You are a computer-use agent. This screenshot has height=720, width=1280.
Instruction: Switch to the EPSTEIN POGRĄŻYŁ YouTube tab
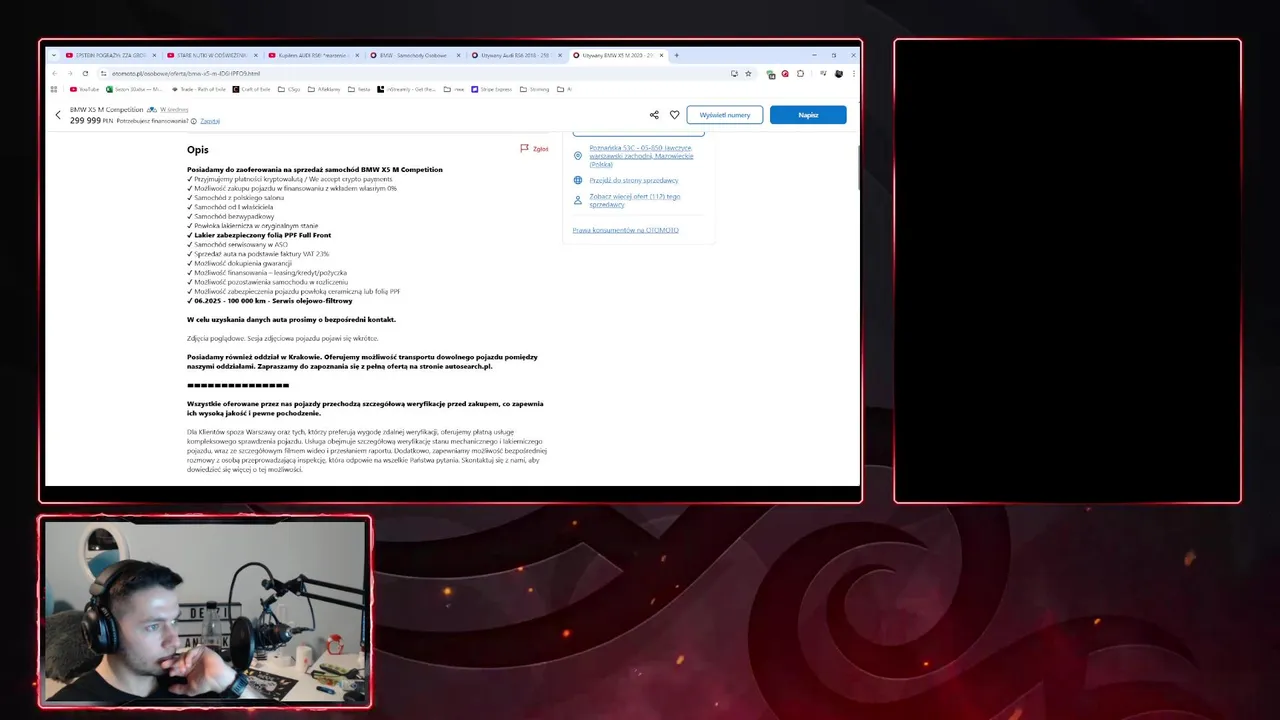coord(110,55)
